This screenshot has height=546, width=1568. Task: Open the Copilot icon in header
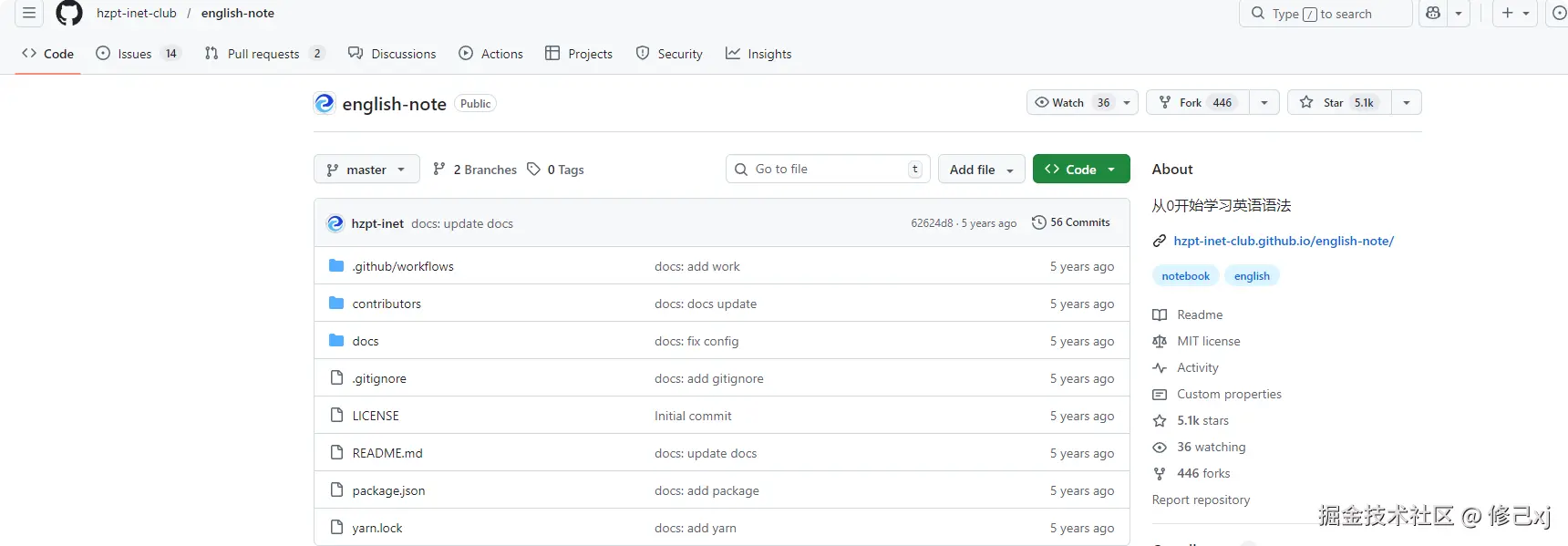[x=1433, y=13]
